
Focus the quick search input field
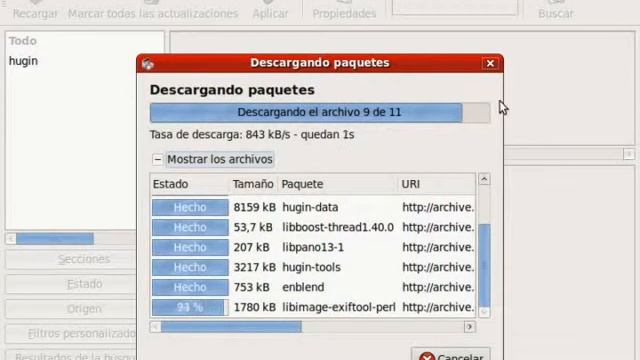coord(455,7)
